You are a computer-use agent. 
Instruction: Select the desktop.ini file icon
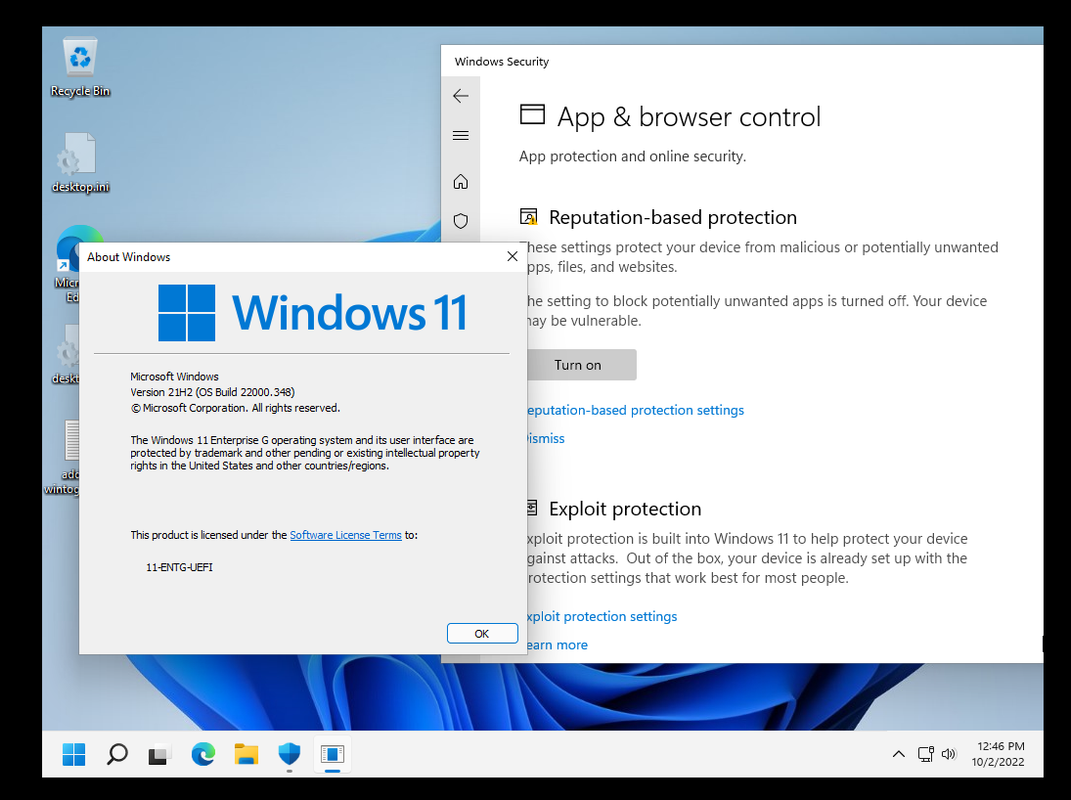click(80, 163)
